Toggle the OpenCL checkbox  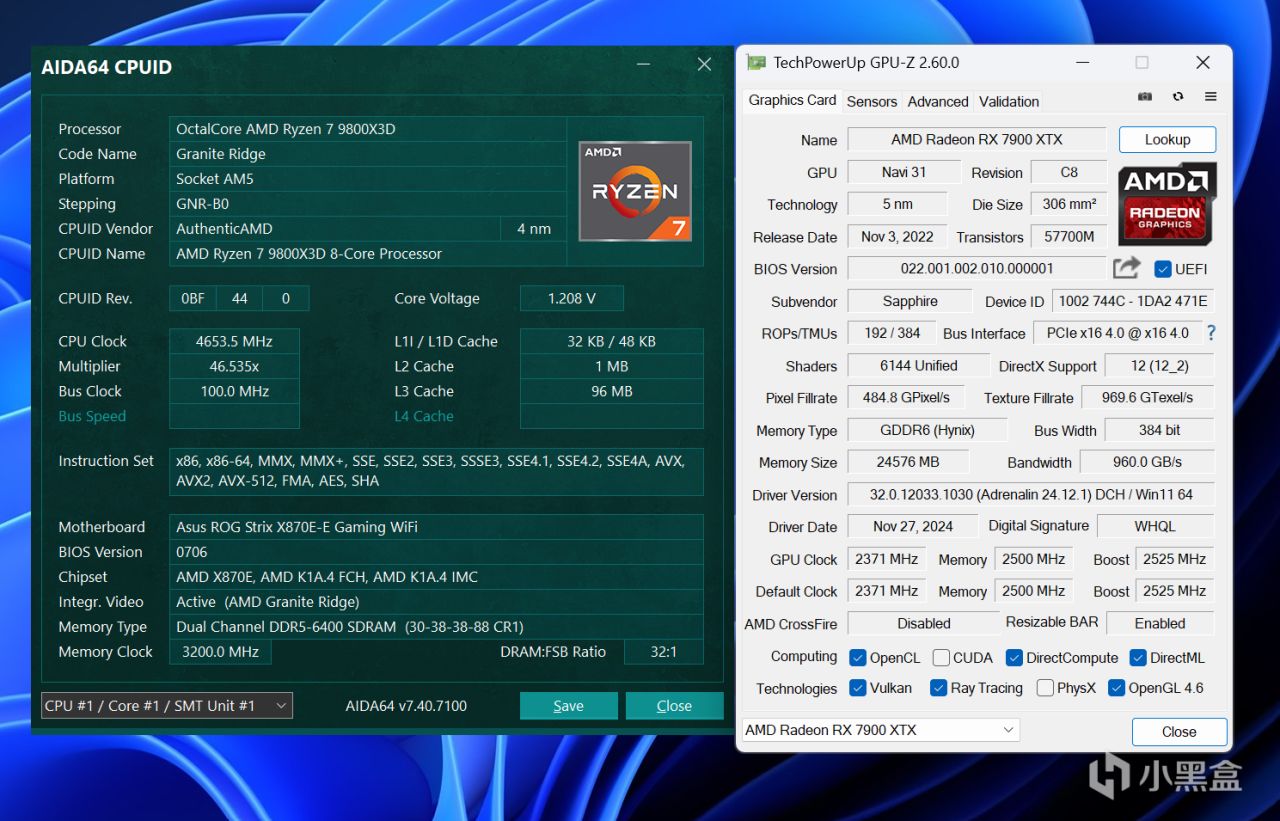(857, 657)
